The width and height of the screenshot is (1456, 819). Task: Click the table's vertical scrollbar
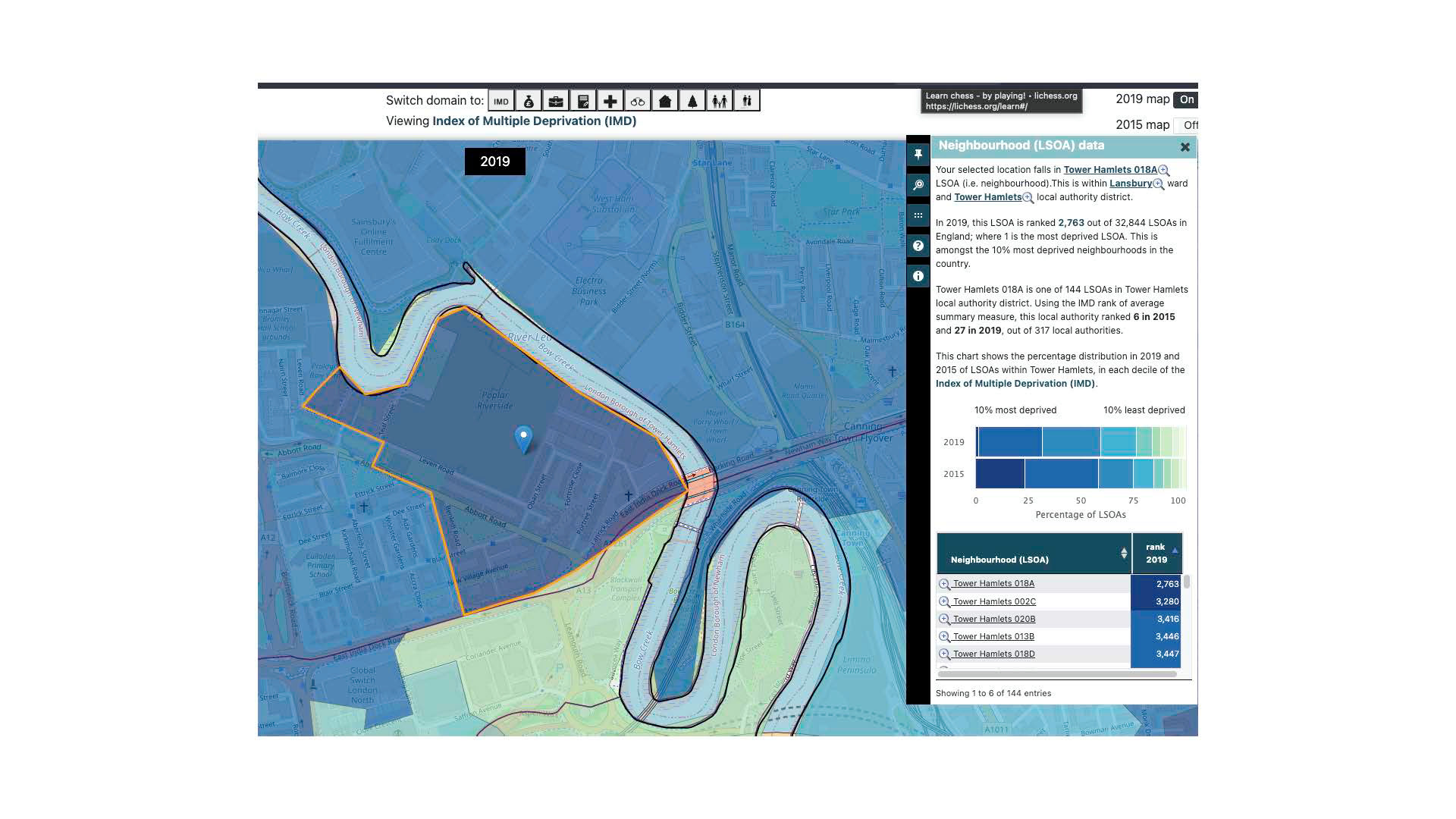click(1187, 582)
